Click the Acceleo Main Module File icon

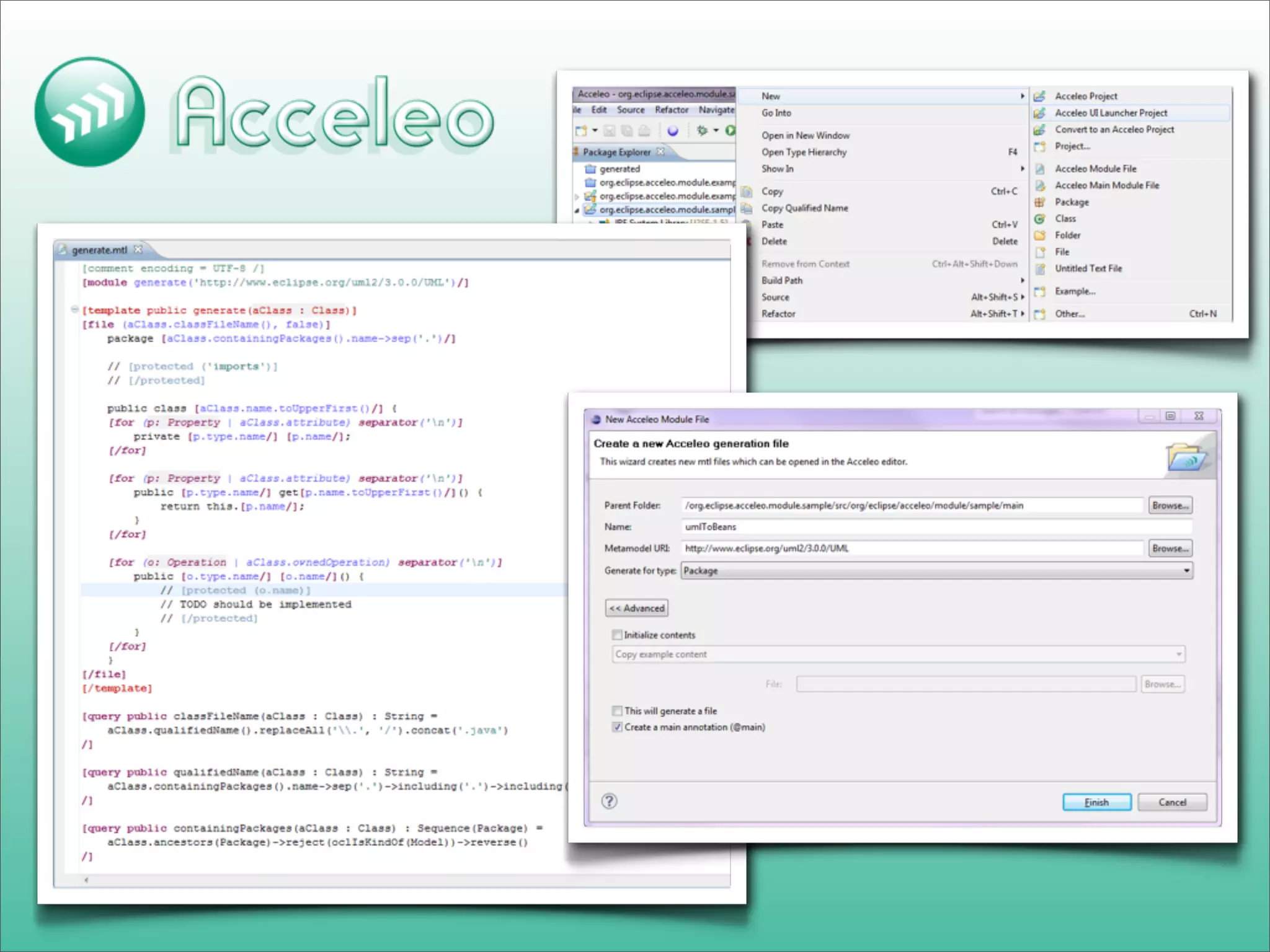tap(1040, 185)
